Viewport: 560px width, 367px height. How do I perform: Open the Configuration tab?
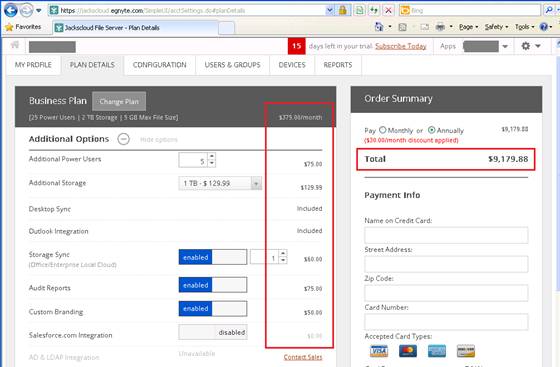pyautogui.click(x=160, y=65)
